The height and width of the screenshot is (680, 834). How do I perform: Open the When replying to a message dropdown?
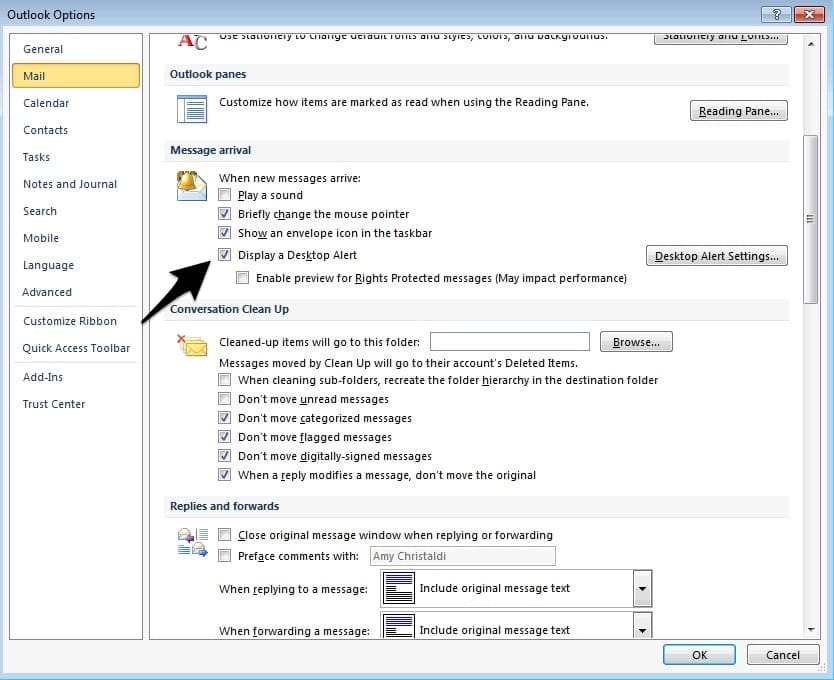click(641, 588)
